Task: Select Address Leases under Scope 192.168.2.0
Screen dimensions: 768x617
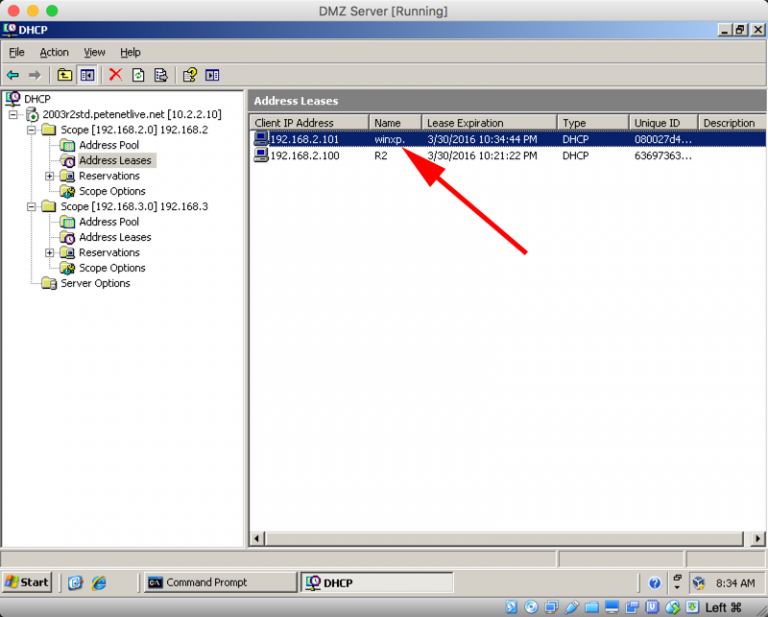Action: pyautogui.click(x=115, y=161)
